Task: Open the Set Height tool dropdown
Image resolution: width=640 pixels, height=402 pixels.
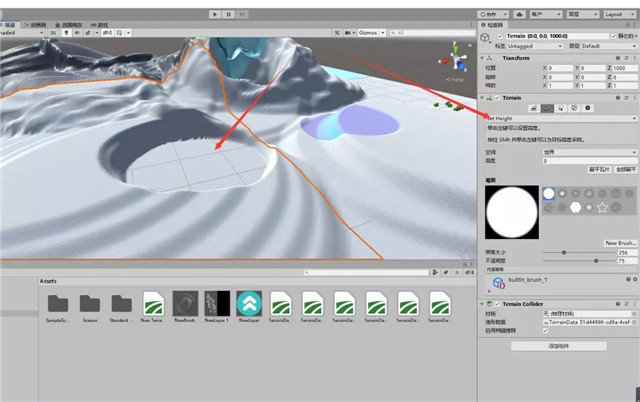Action: [560, 118]
